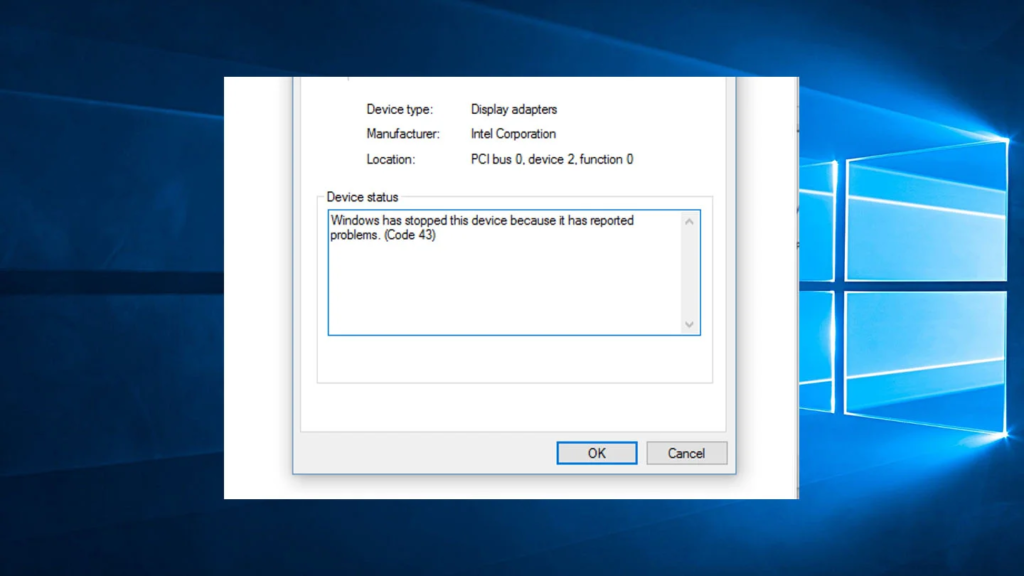
Task: Click the white margin left of the dialog
Action: [258, 287]
